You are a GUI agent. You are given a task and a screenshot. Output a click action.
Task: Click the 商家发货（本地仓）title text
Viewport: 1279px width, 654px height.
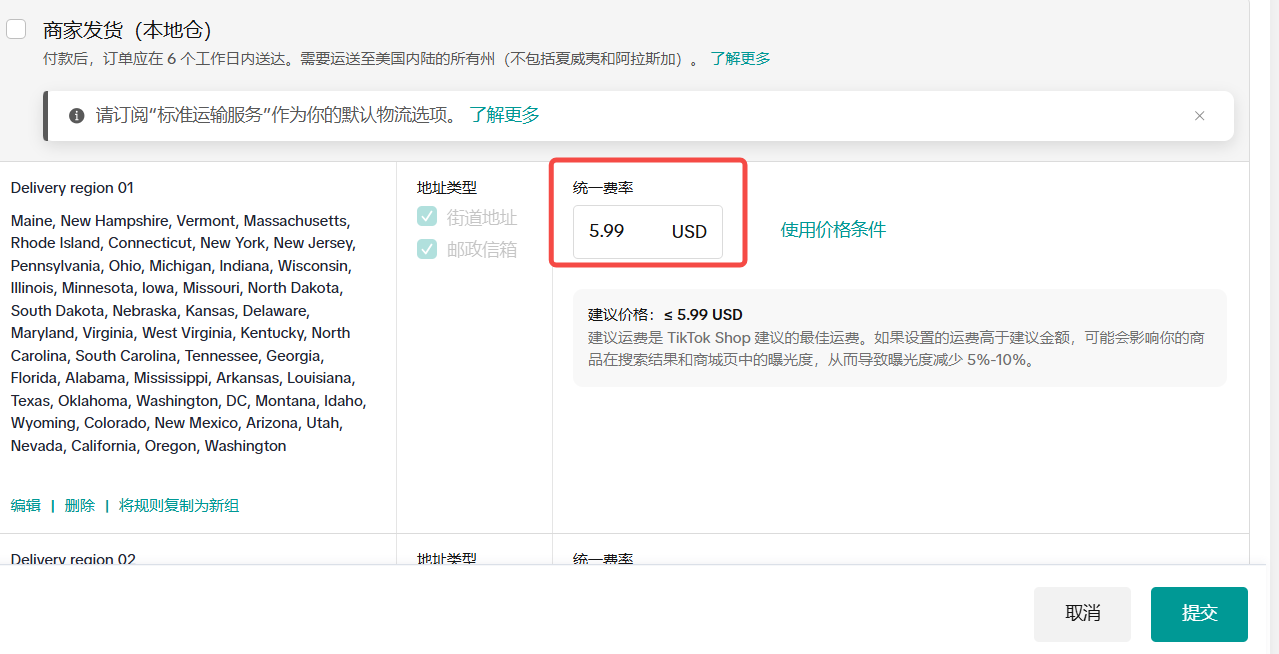pyautogui.click(x=127, y=30)
